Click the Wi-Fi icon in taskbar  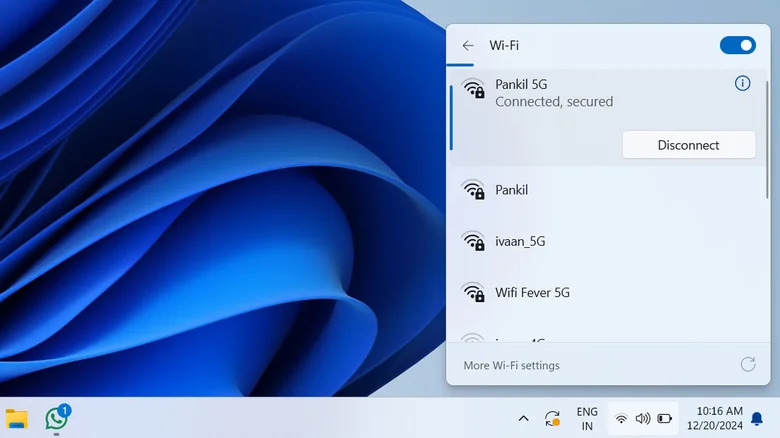[x=621, y=418]
